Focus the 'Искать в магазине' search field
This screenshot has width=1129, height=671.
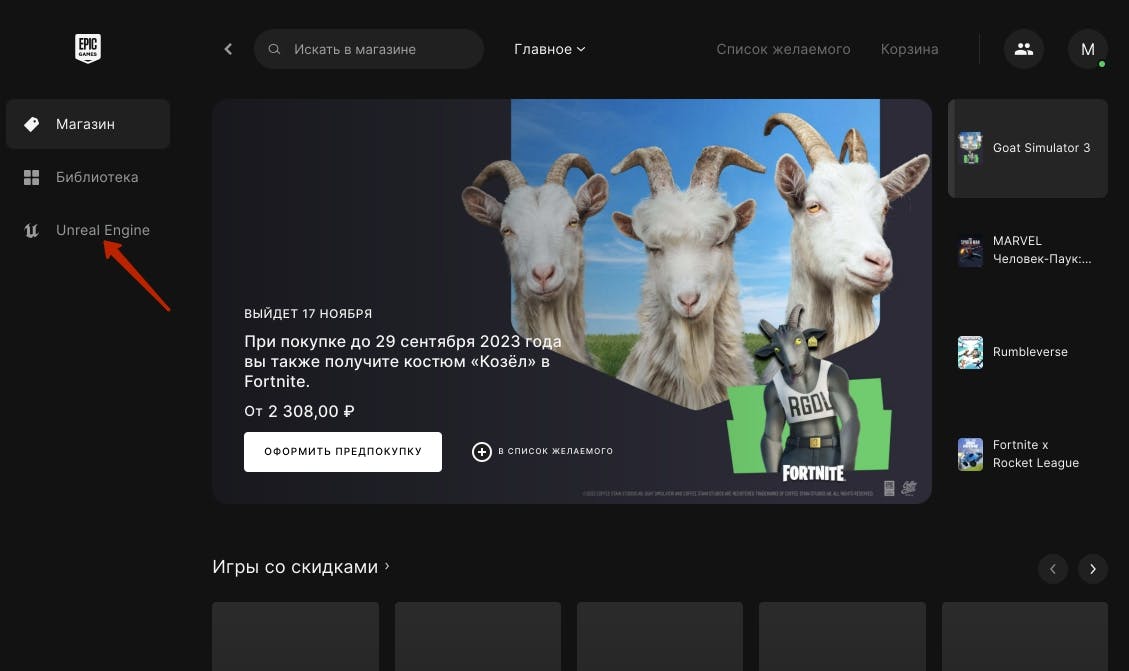click(369, 49)
